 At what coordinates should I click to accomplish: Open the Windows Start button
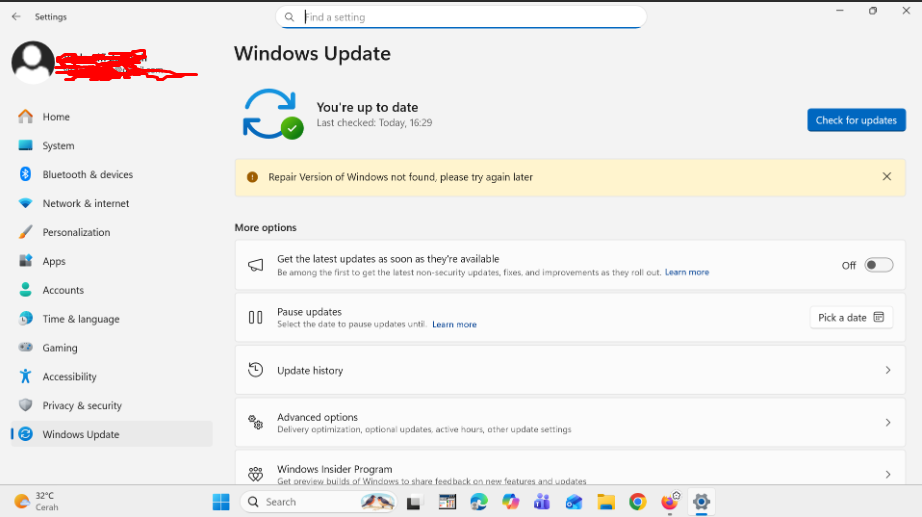pos(221,502)
